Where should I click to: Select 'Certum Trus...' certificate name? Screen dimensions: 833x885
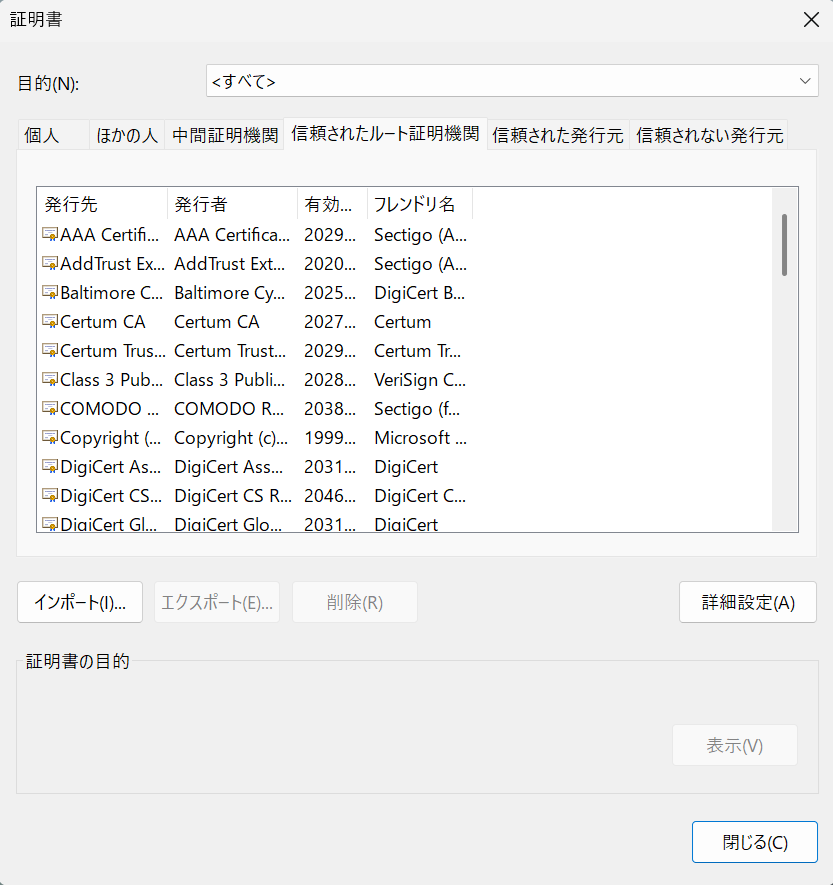pos(113,351)
